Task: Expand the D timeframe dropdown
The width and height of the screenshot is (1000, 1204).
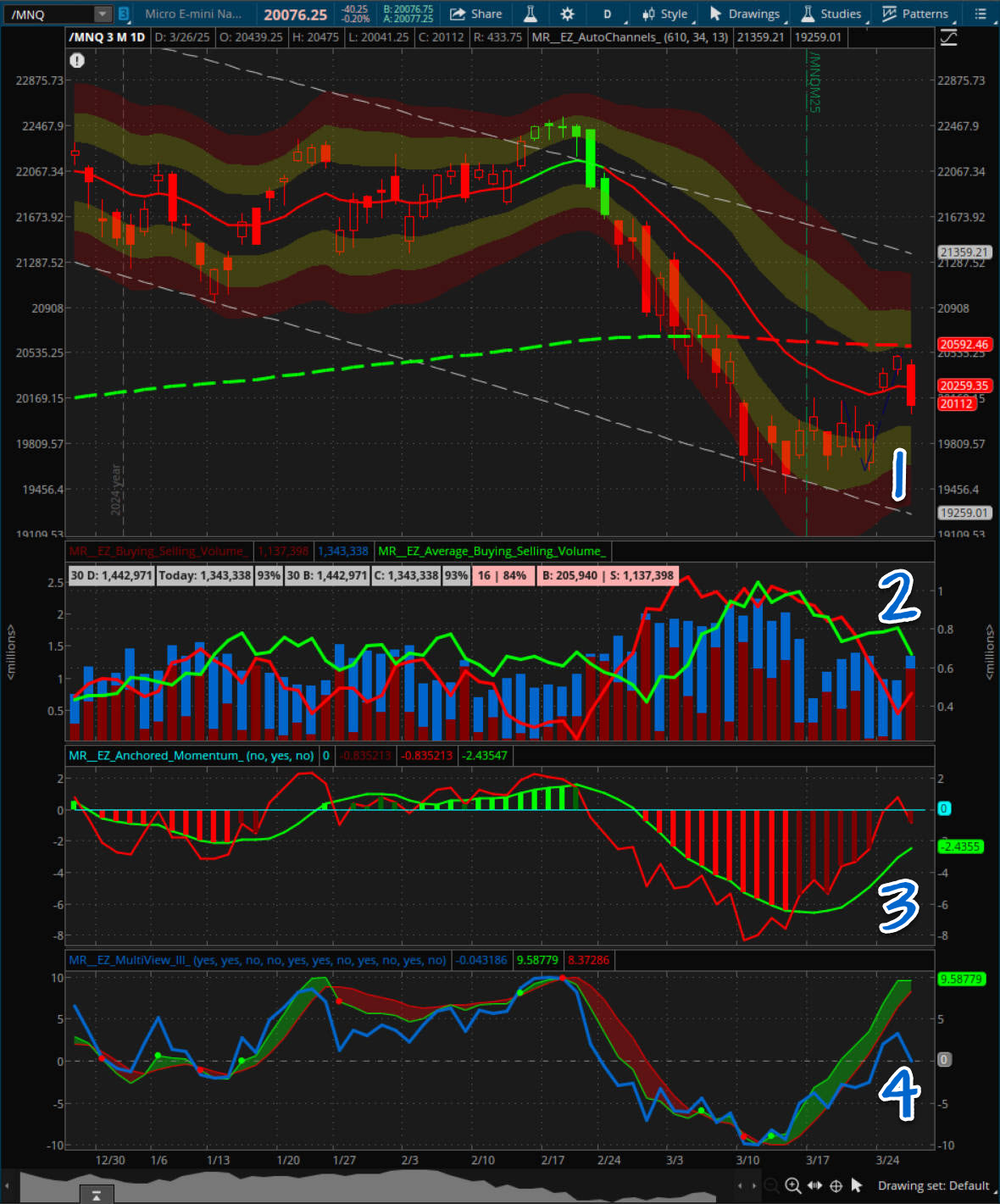Action: point(608,14)
